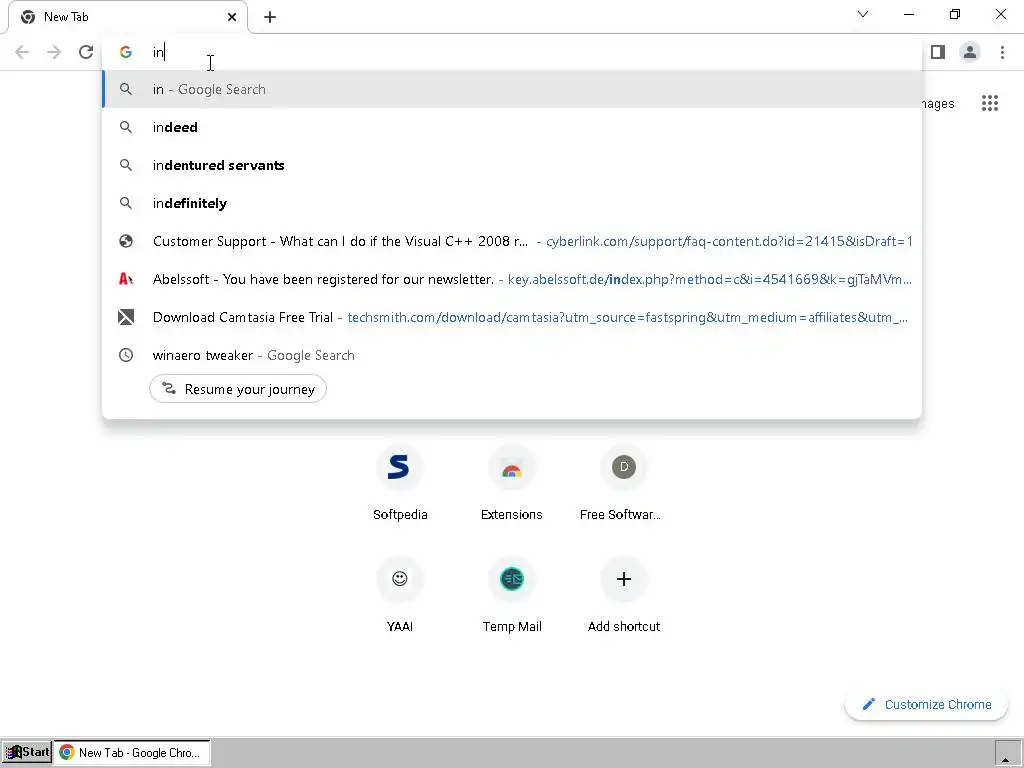Screen dimensions: 1024x768
Task: Click the cyberlink.com URL text
Action: (729, 241)
